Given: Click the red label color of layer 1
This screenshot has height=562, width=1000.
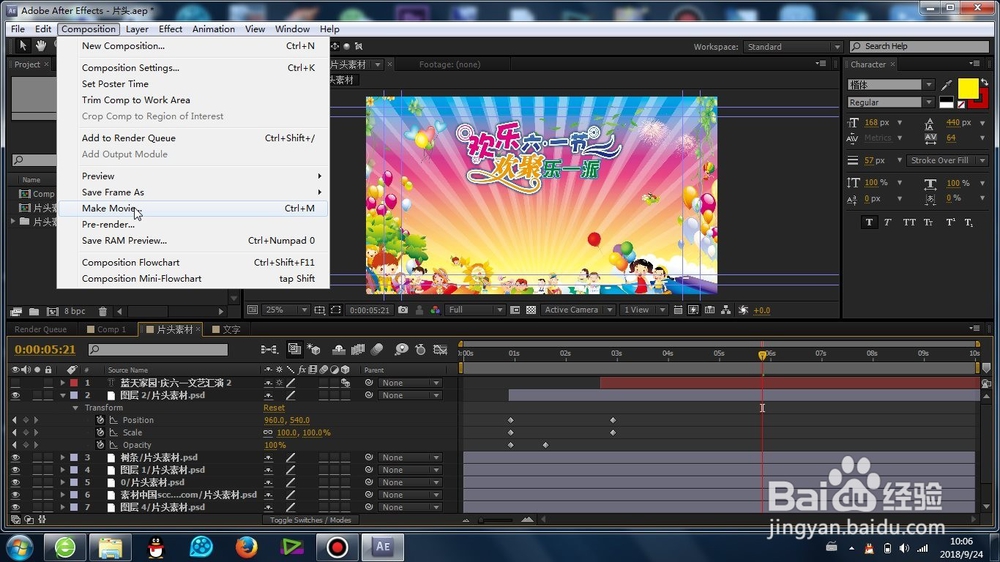Looking at the screenshot, I should click(x=74, y=383).
